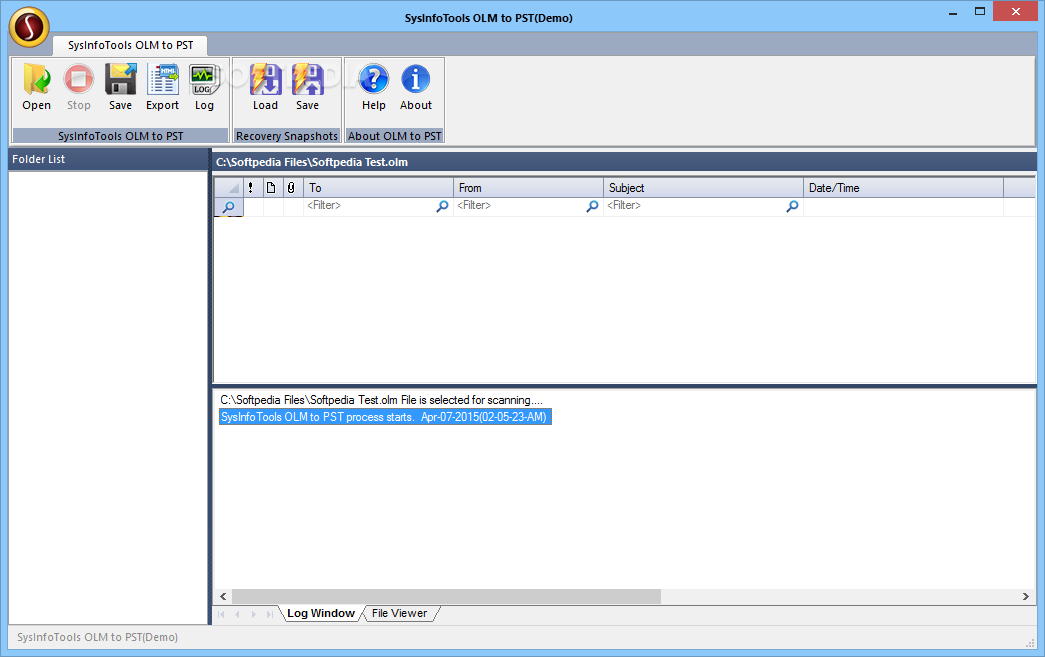Image resolution: width=1045 pixels, height=657 pixels.
Task: Sort by the From column header
Action: click(528, 188)
